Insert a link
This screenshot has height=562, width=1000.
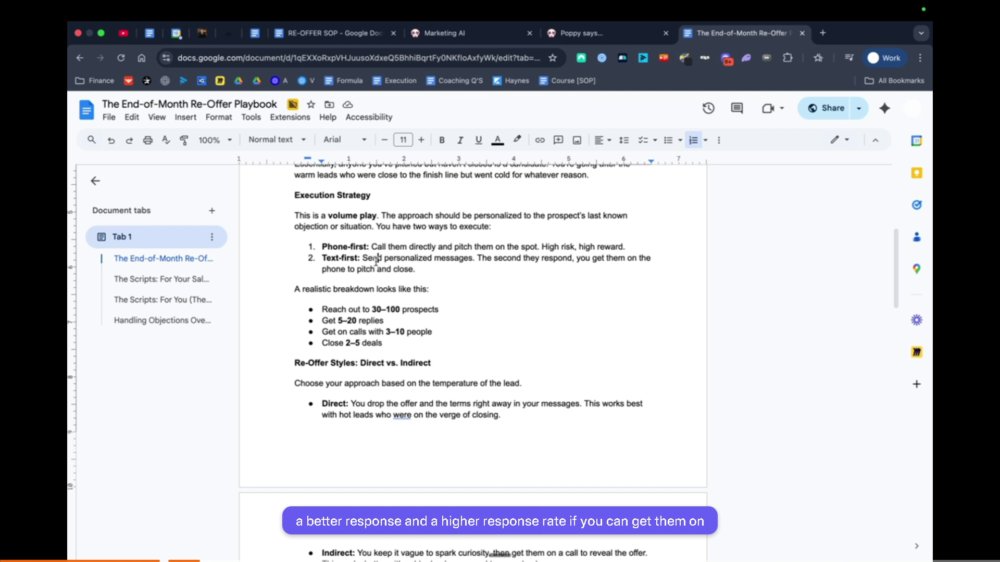(x=540, y=140)
